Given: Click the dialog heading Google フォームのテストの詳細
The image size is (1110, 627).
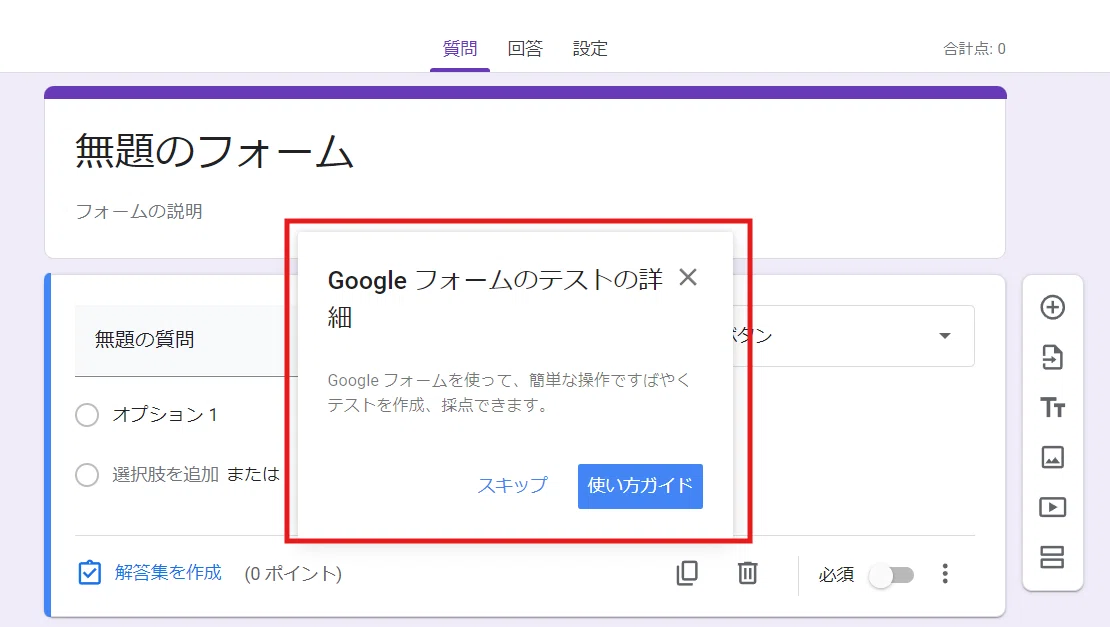Looking at the screenshot, I should pyautogui.click(x=495, y=298).
